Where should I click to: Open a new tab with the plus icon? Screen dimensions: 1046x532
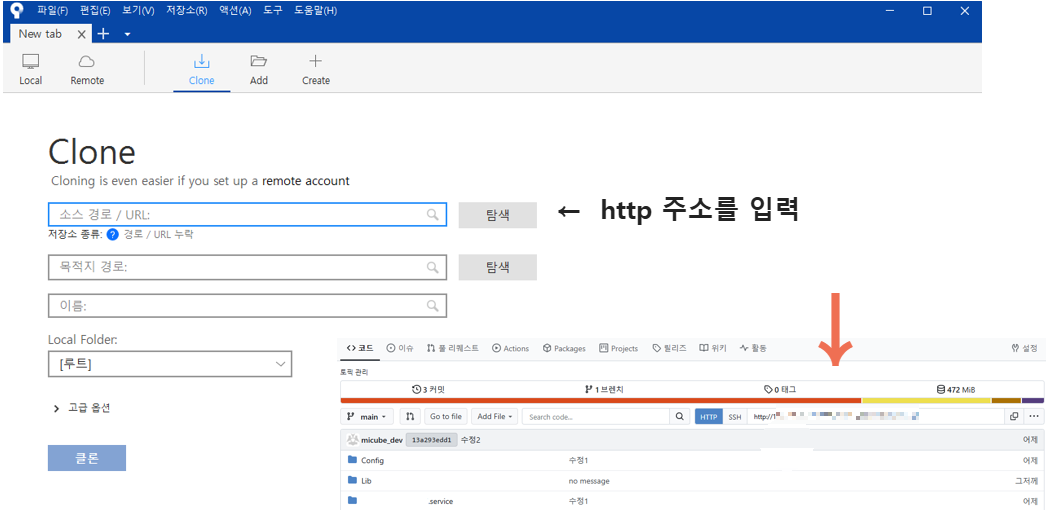(103, 34)
